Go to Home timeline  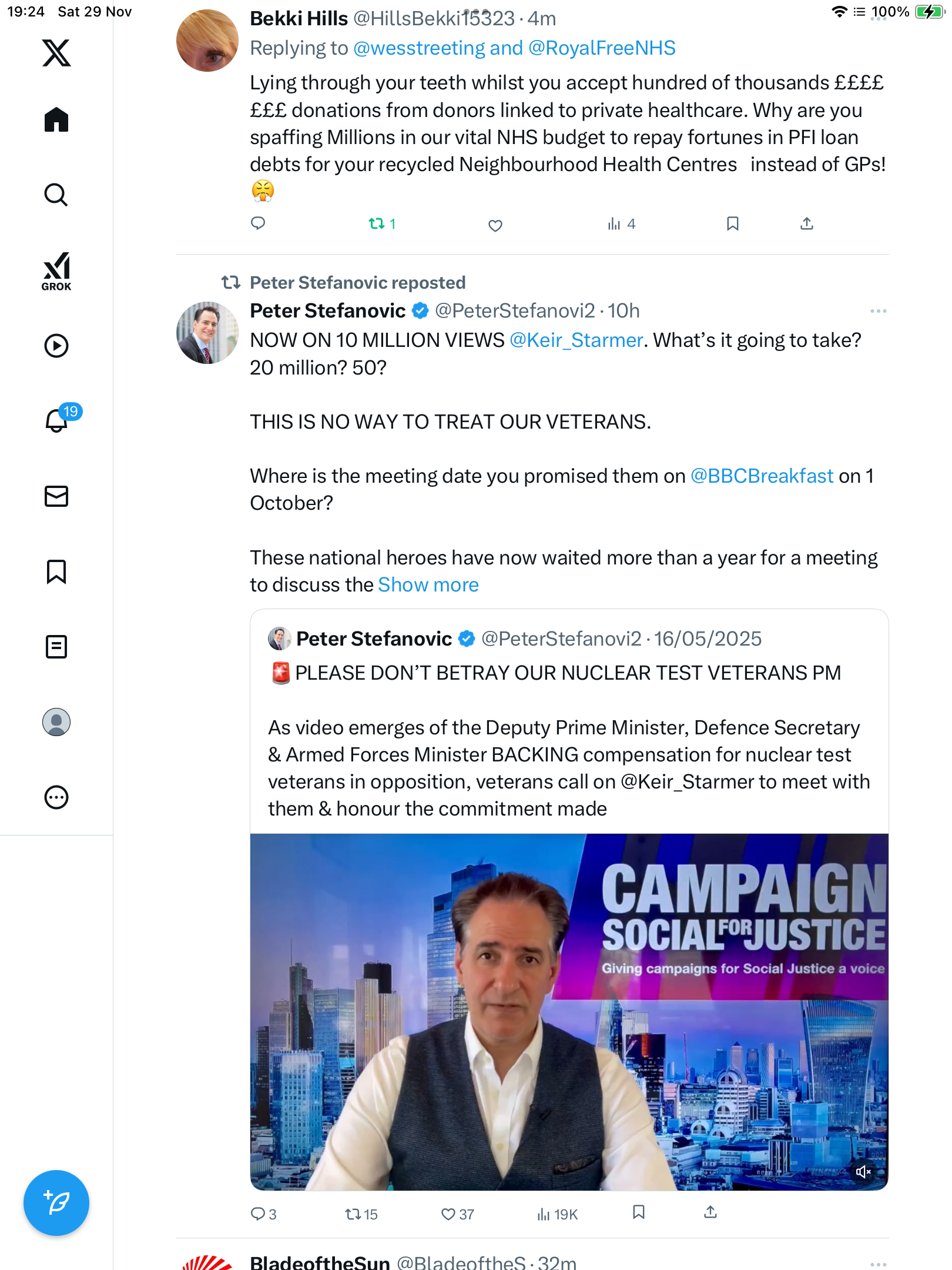point(56,120)
